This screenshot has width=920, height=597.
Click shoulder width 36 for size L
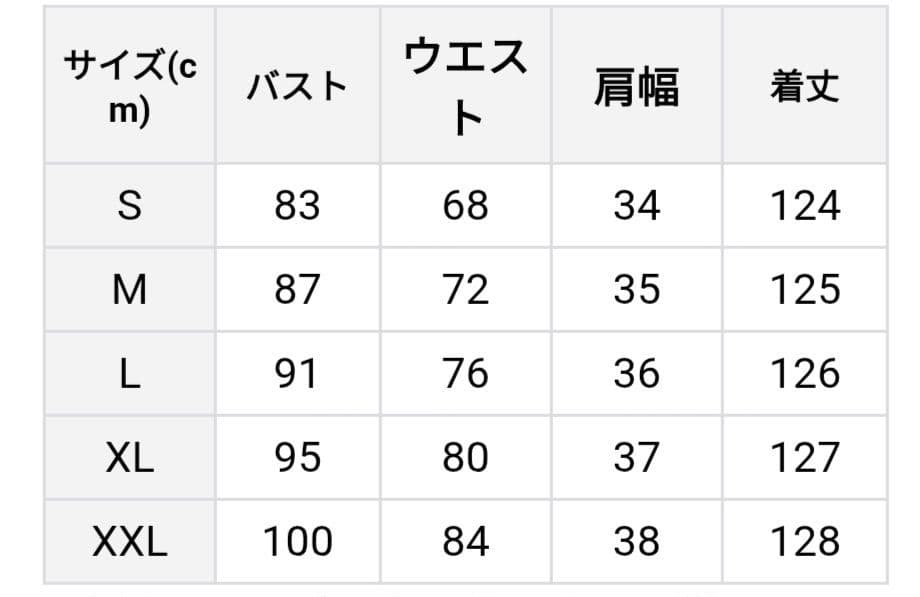[636, 374]
